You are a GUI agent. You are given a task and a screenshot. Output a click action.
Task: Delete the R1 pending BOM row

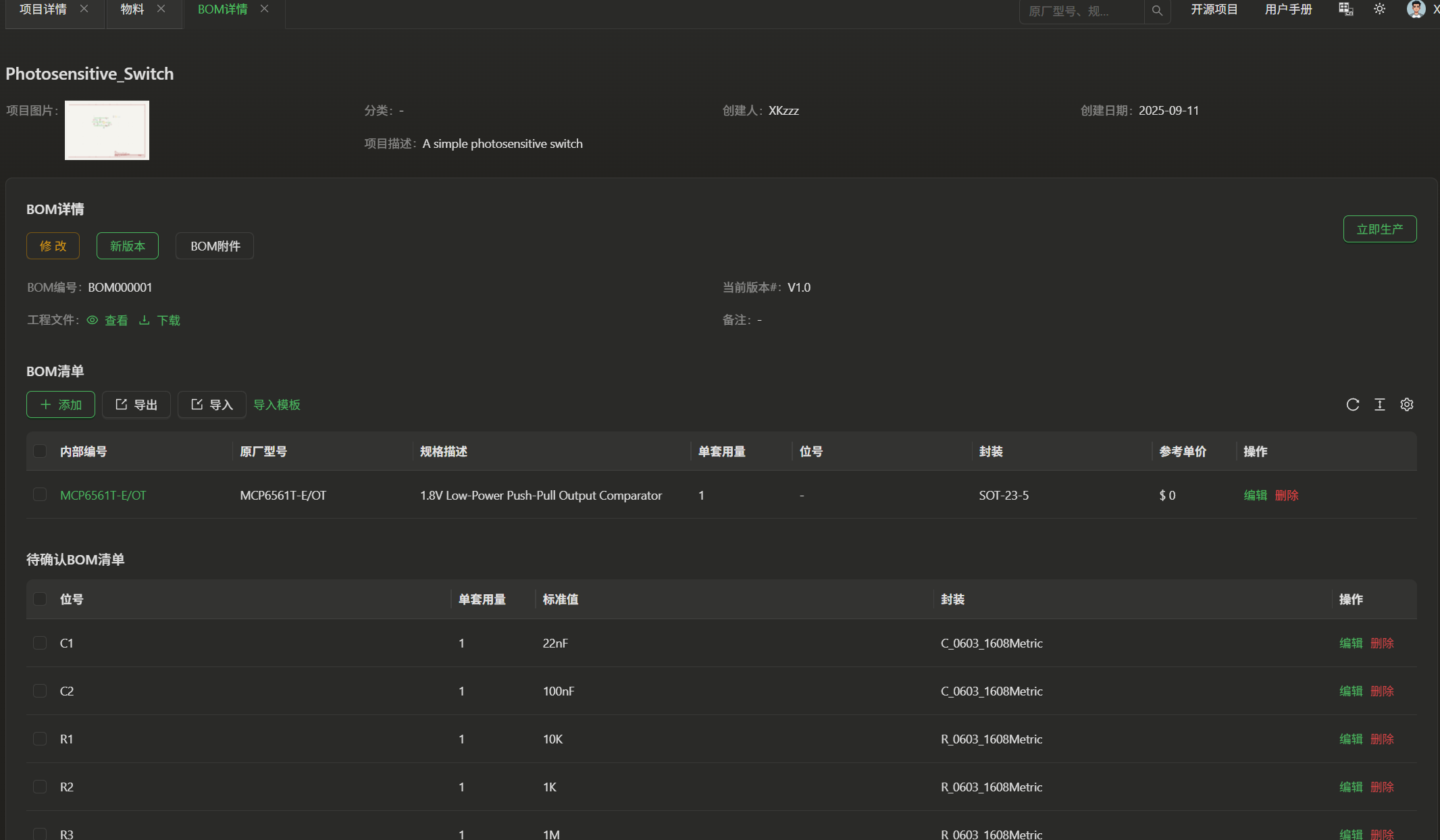[x=1382, y=739]
